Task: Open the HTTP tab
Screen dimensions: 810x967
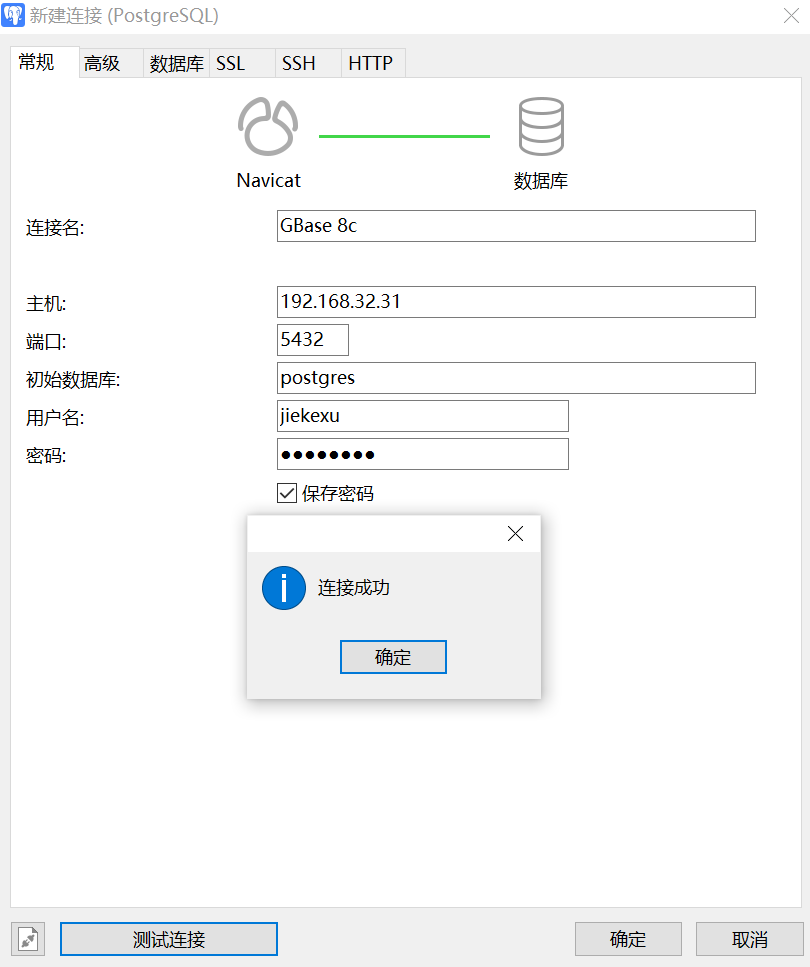Action: point(371,62)
